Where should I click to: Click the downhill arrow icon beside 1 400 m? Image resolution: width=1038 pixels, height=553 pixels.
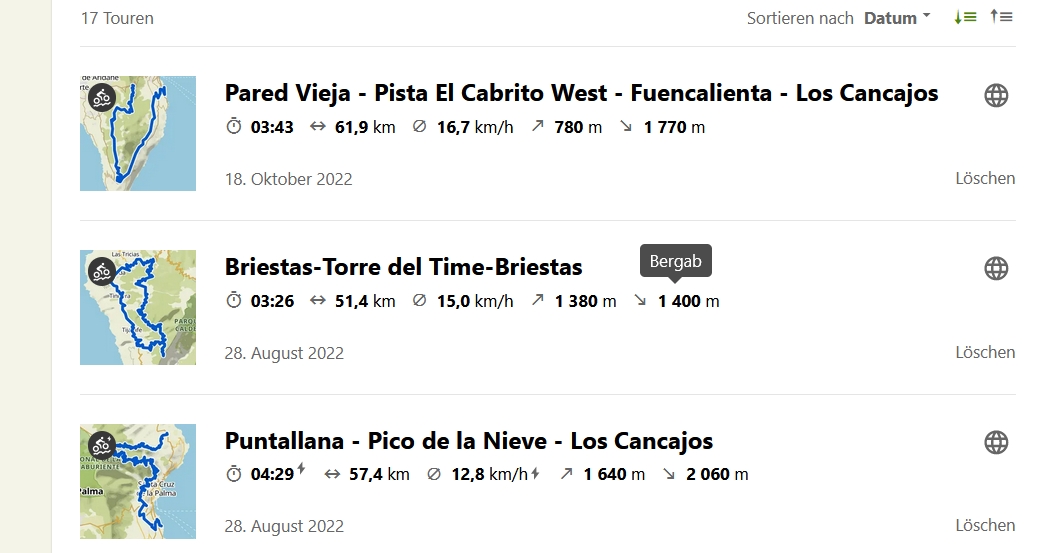640,301
